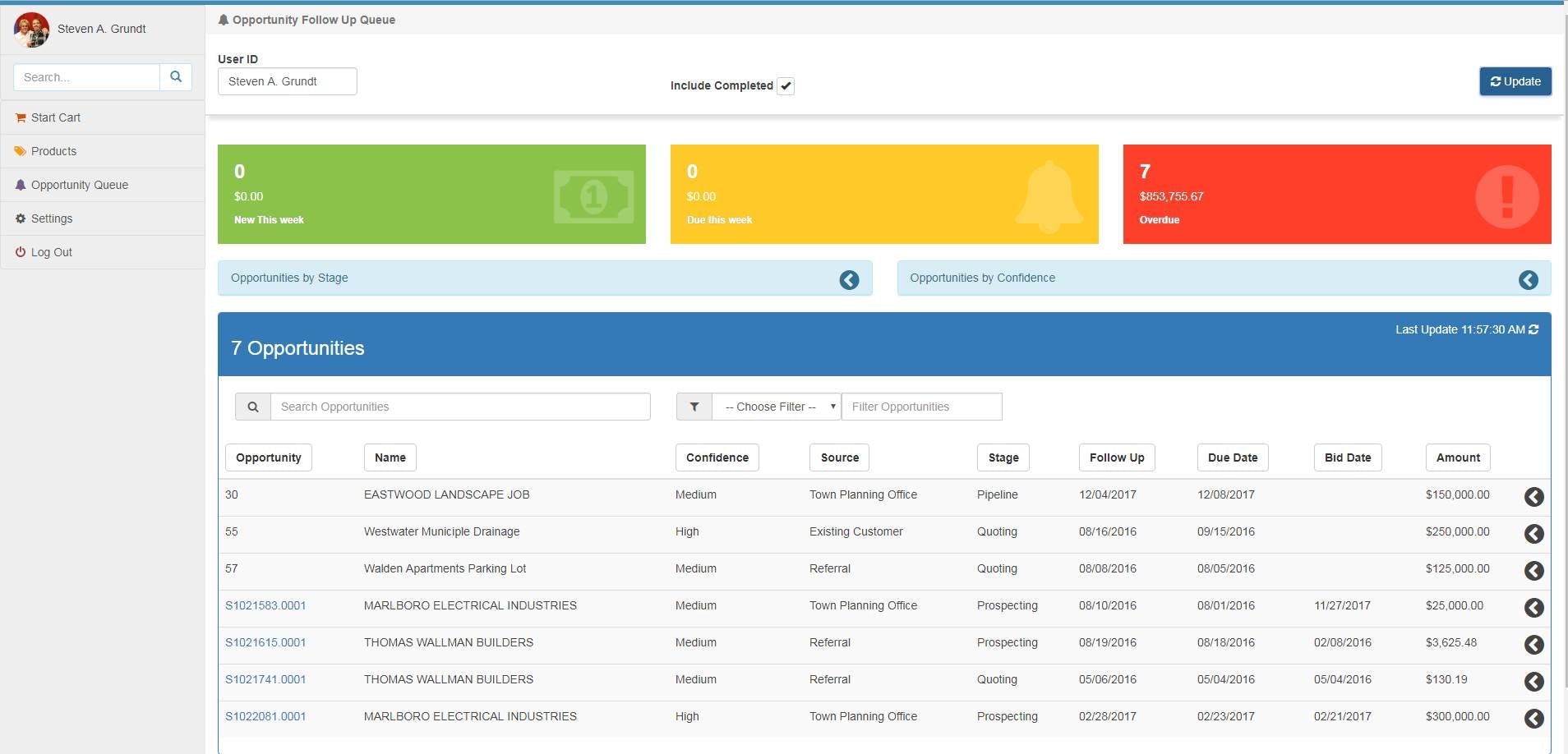Click the sidebar search magnifier icon

(176, 77)
